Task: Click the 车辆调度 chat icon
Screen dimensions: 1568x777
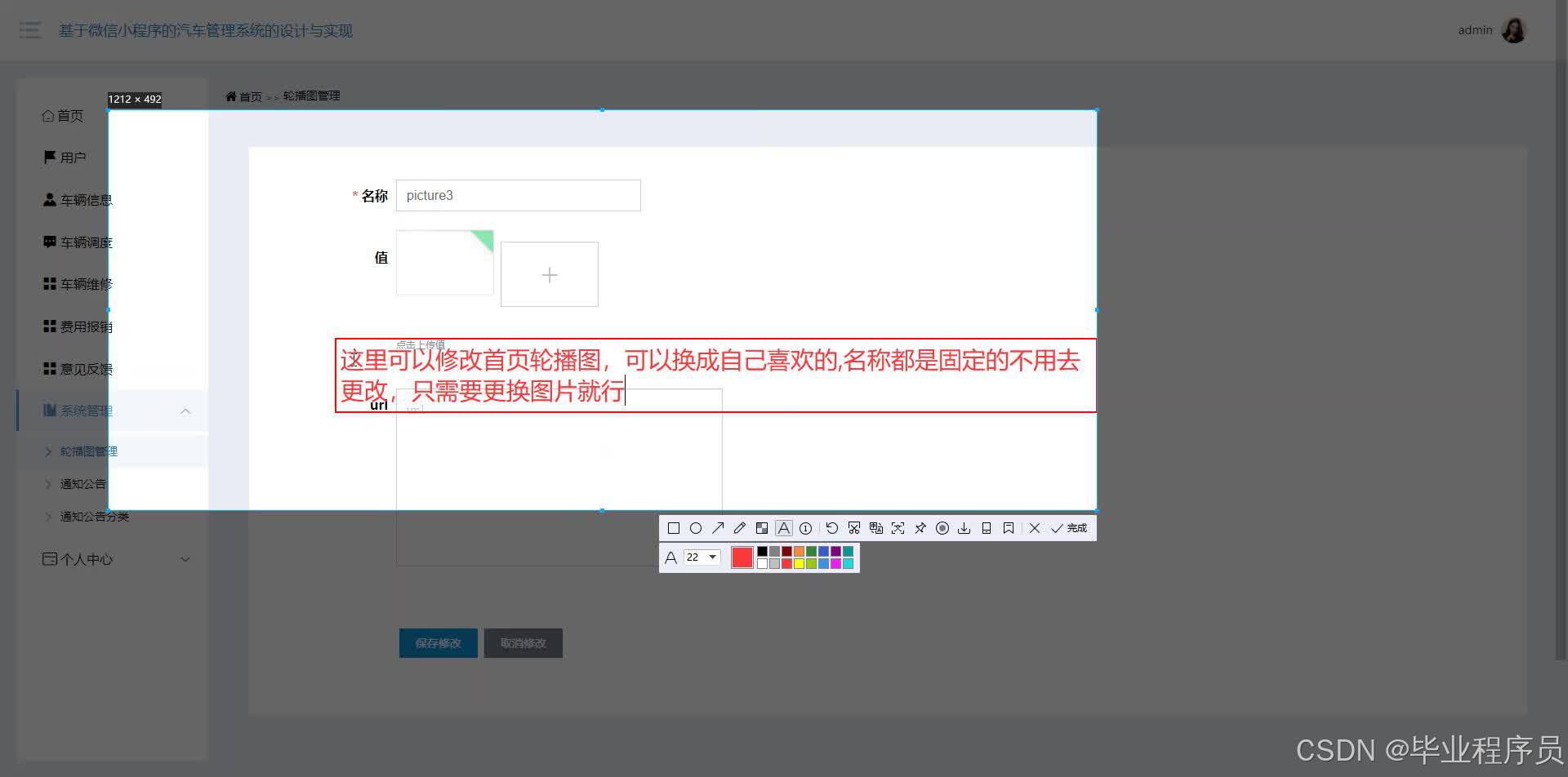Action: coord(50,242)
